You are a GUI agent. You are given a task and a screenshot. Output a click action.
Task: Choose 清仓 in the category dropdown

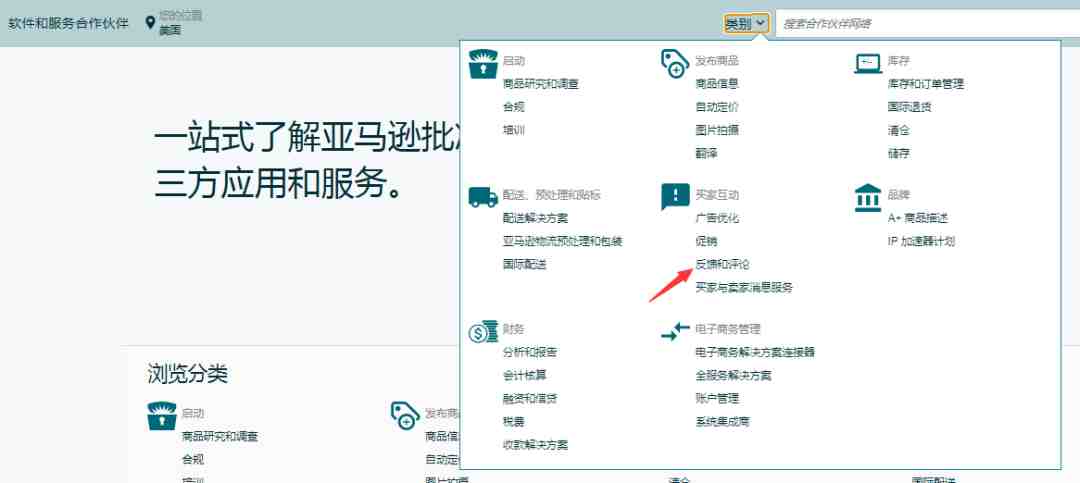point(899,130)
